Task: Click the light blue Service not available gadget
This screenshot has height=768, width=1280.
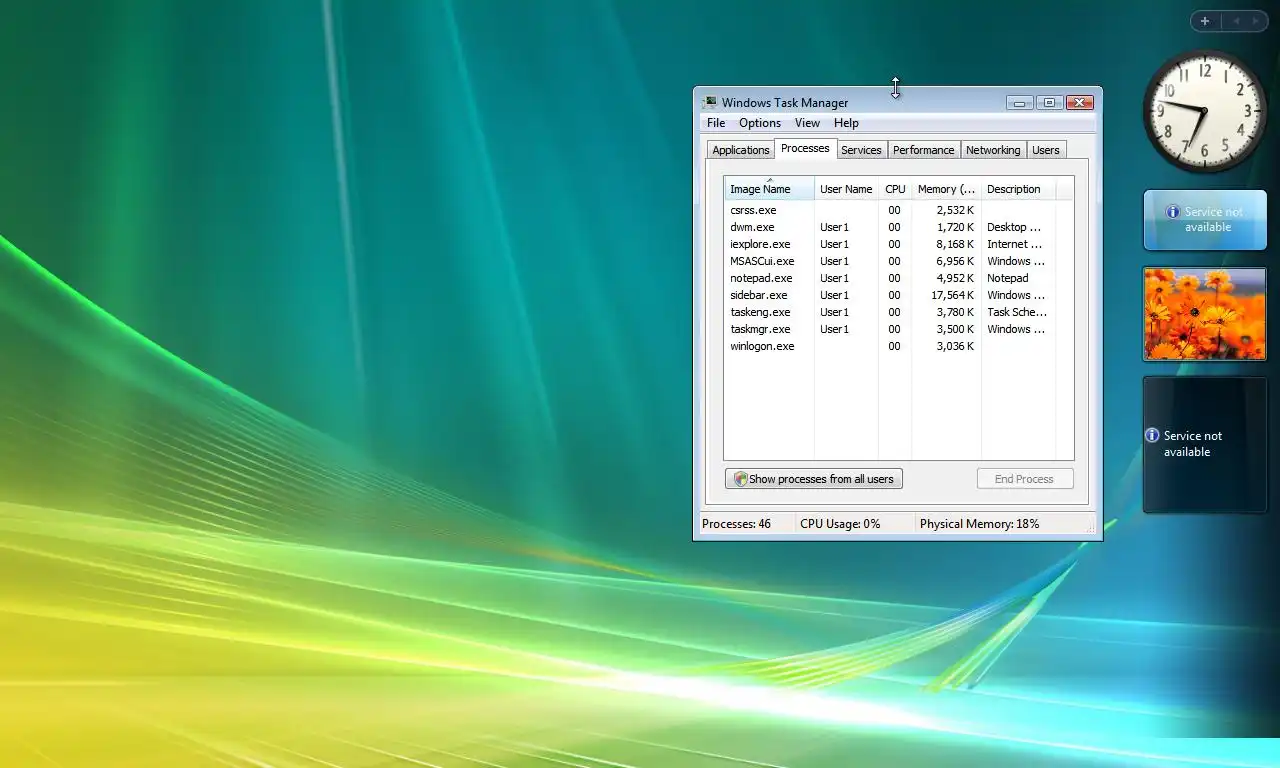Action: (x=1205, y=220)
